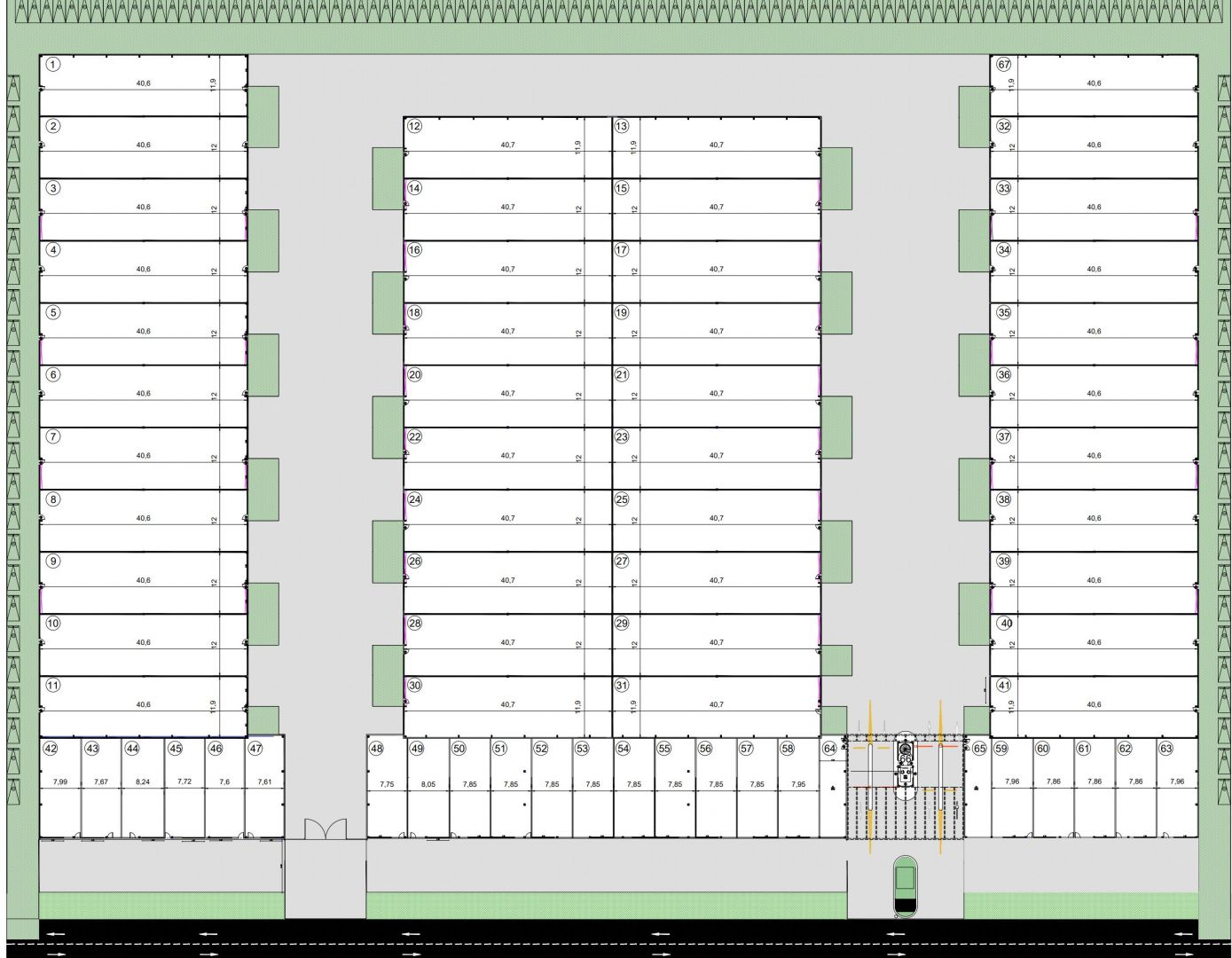
Task: Select the 7,95 width label in unit 58
Action: 798,784
